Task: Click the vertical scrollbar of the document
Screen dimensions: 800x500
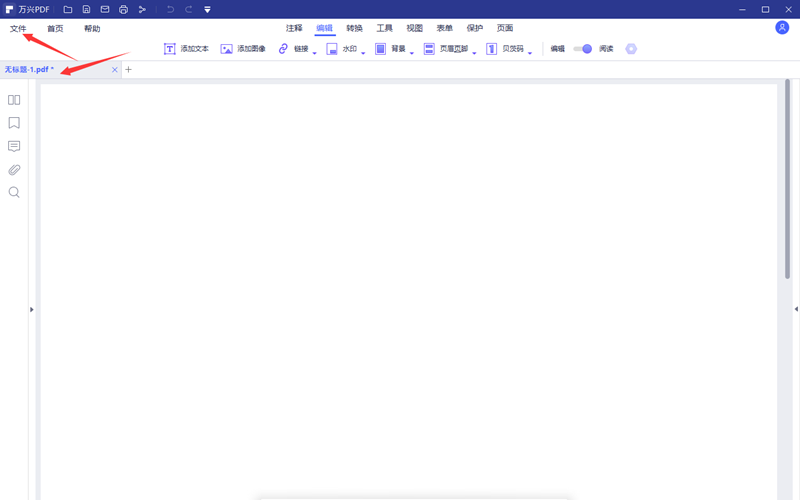Action: coord(788,180)
